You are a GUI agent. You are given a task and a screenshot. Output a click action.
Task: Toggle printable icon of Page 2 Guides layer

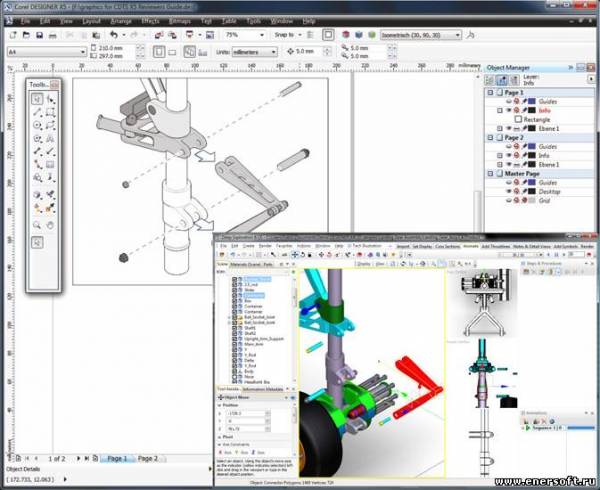pyautogui.click(x=517, y=146)
